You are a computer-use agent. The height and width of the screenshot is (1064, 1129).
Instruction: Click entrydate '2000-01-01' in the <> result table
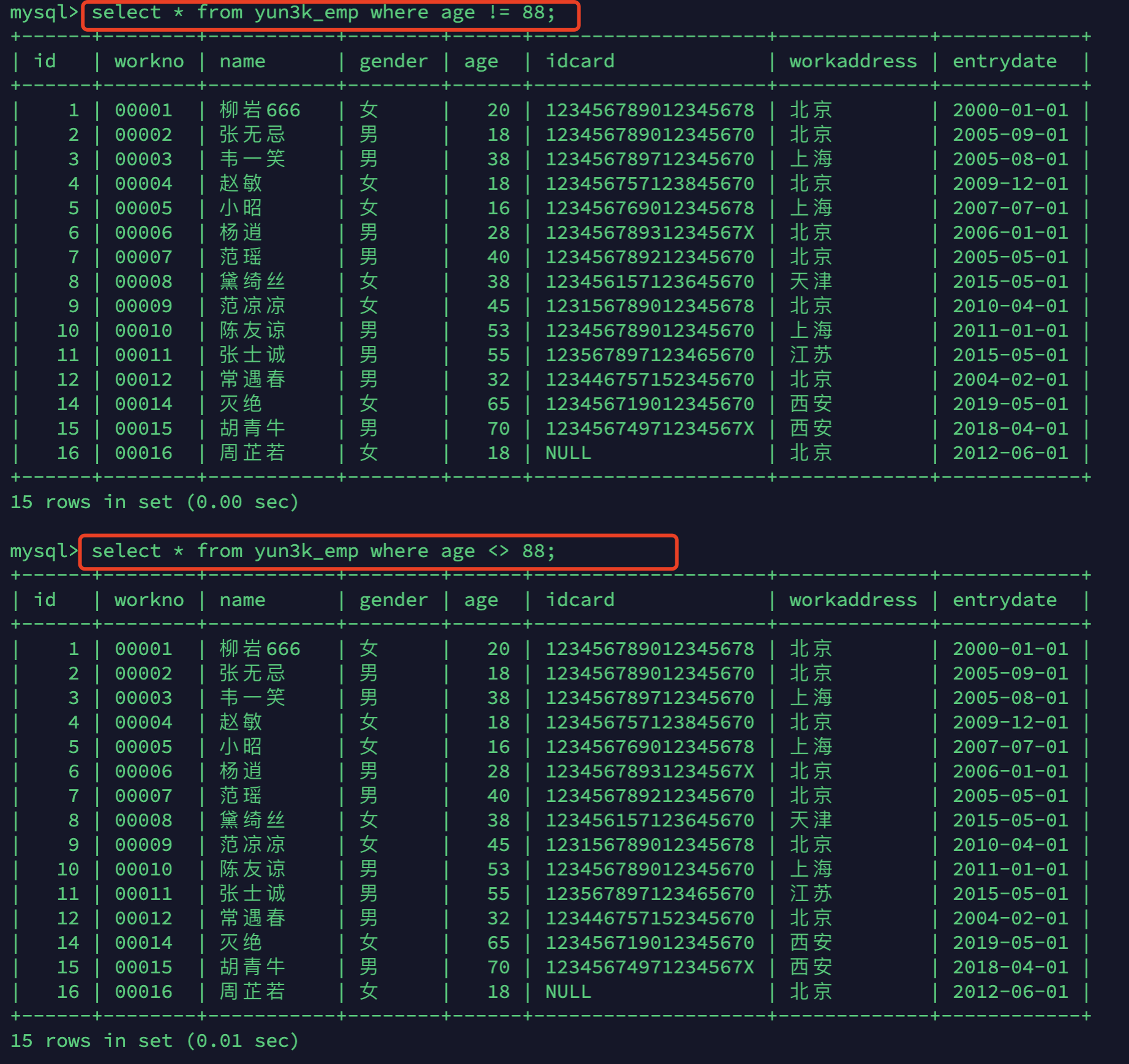(1010, 649)
